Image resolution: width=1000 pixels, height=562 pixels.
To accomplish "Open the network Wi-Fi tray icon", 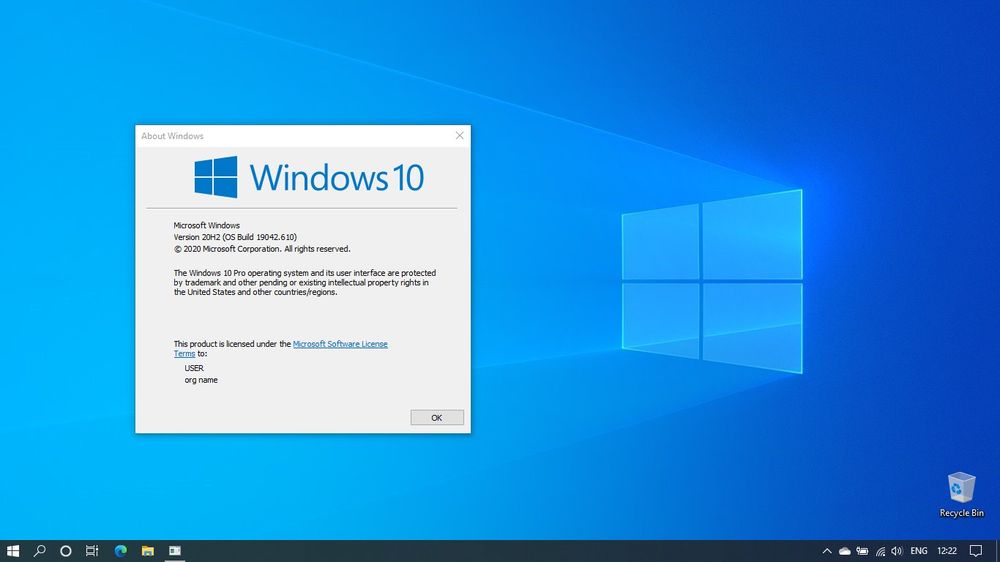I will click(x=880, y=551).
